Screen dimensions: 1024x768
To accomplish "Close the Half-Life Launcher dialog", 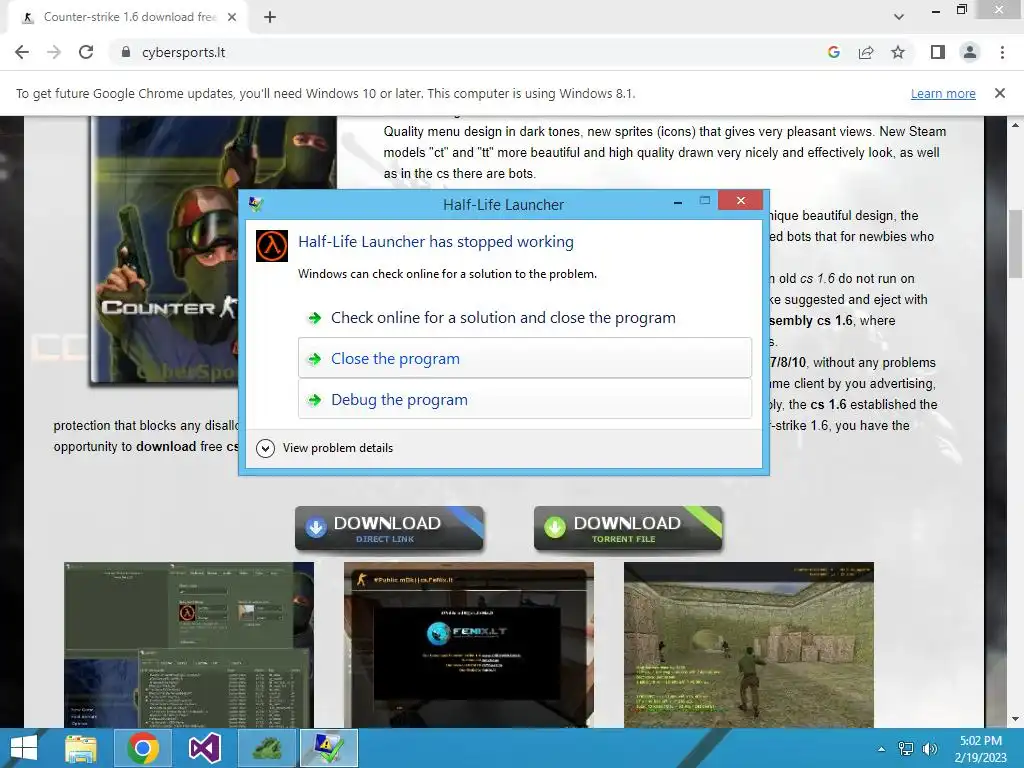I will 741,200.
